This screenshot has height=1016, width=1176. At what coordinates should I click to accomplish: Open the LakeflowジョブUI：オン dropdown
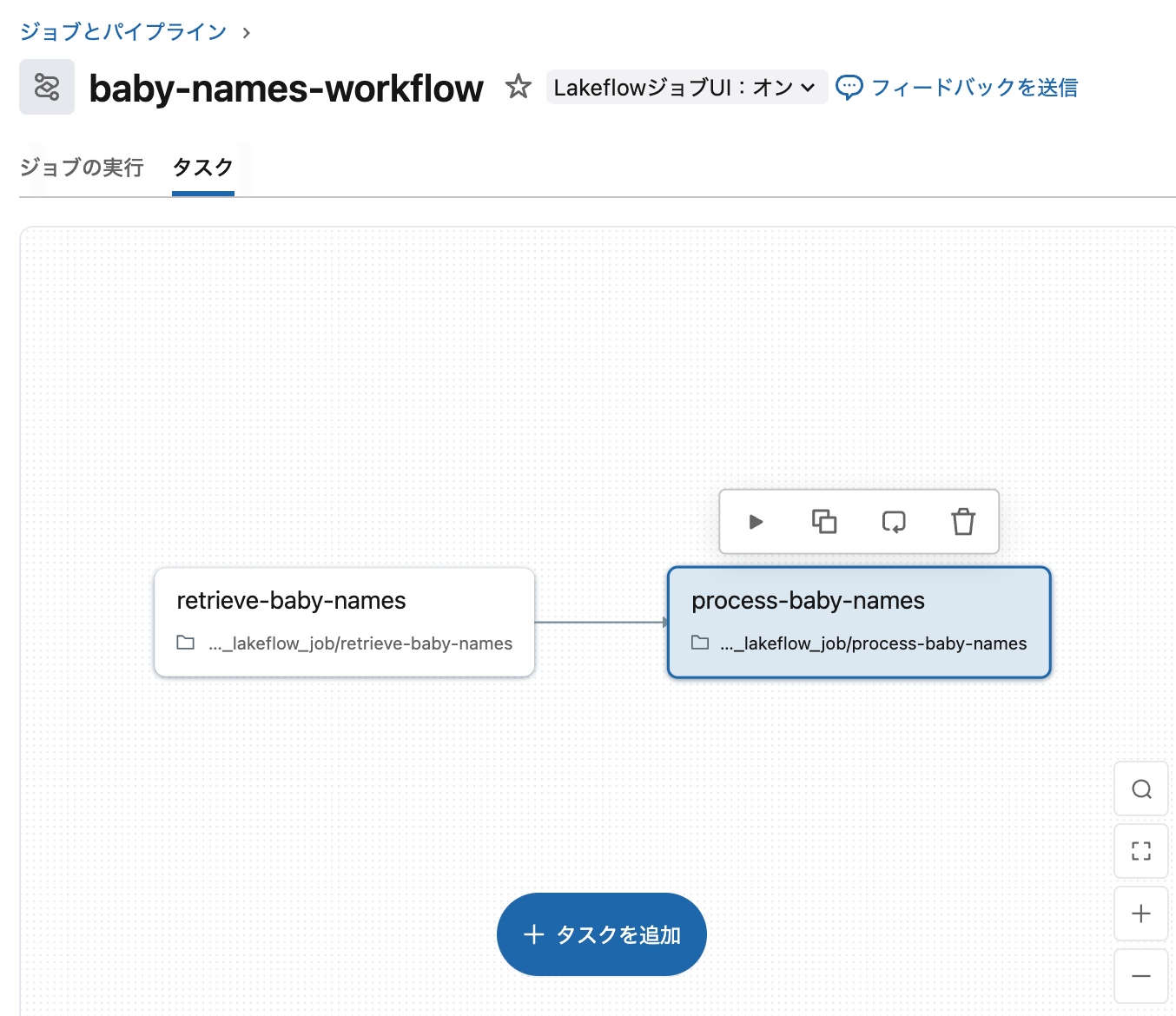[686, 87]
